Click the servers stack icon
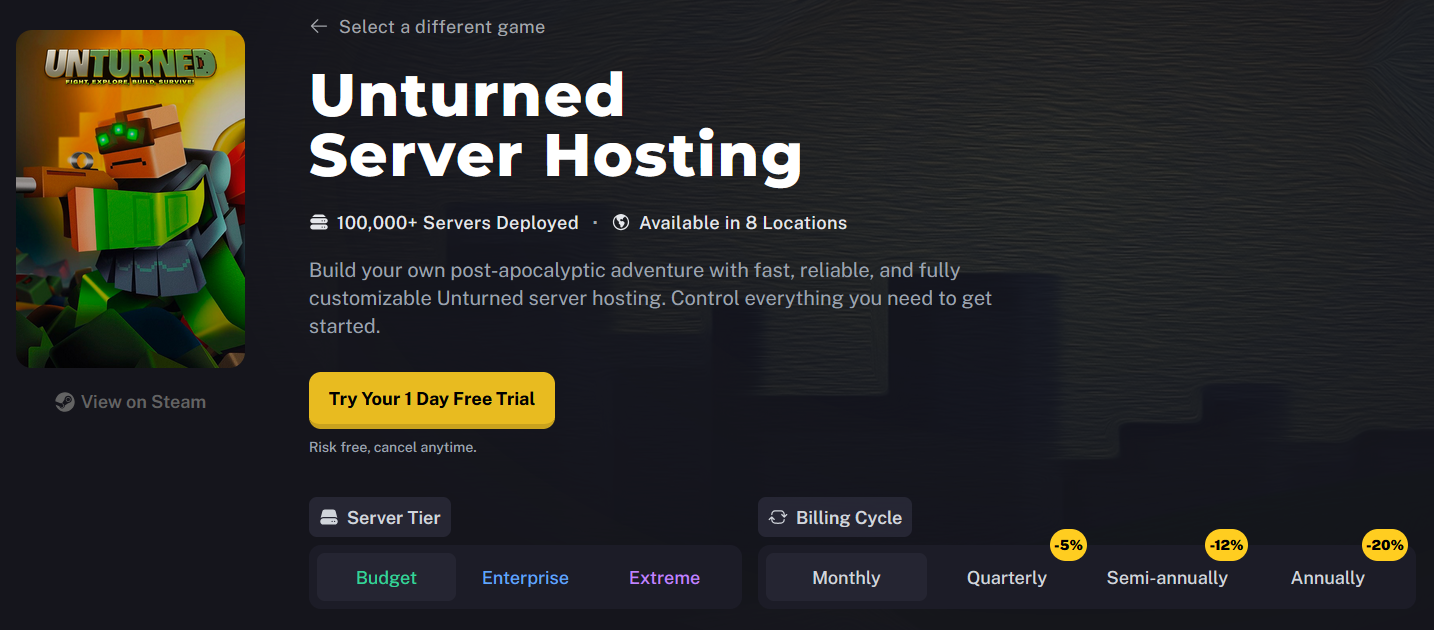Viewport: 1434px width, 630px height. (319, 223)
